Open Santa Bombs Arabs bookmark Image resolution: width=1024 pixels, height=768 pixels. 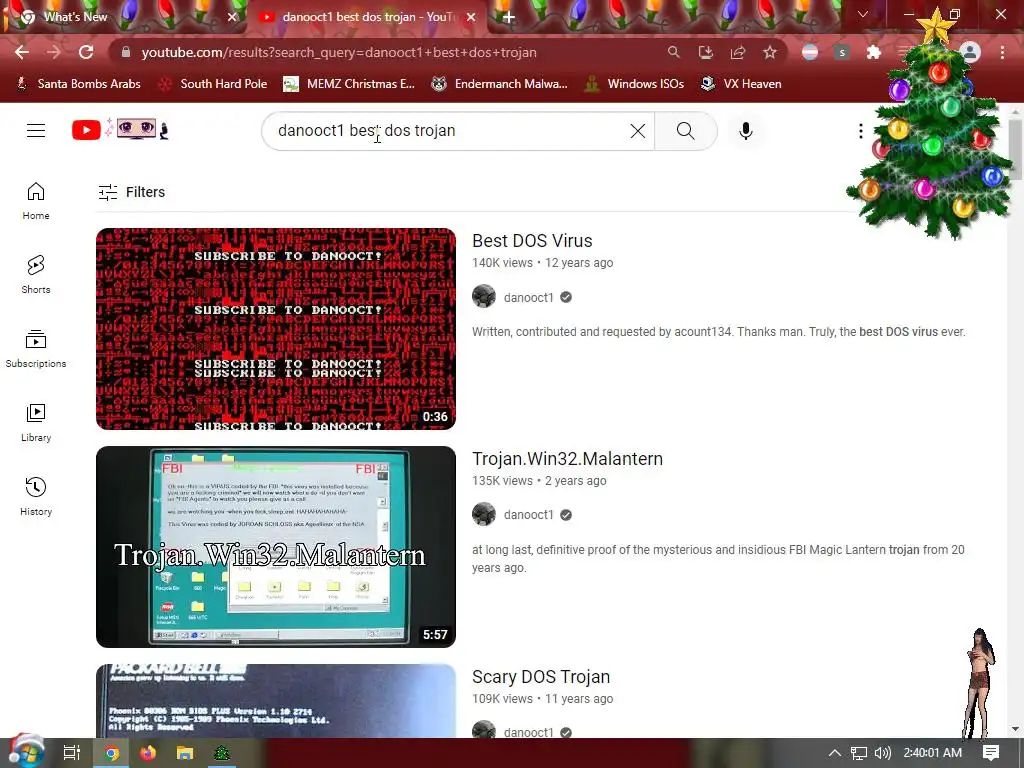pos(78,84)
